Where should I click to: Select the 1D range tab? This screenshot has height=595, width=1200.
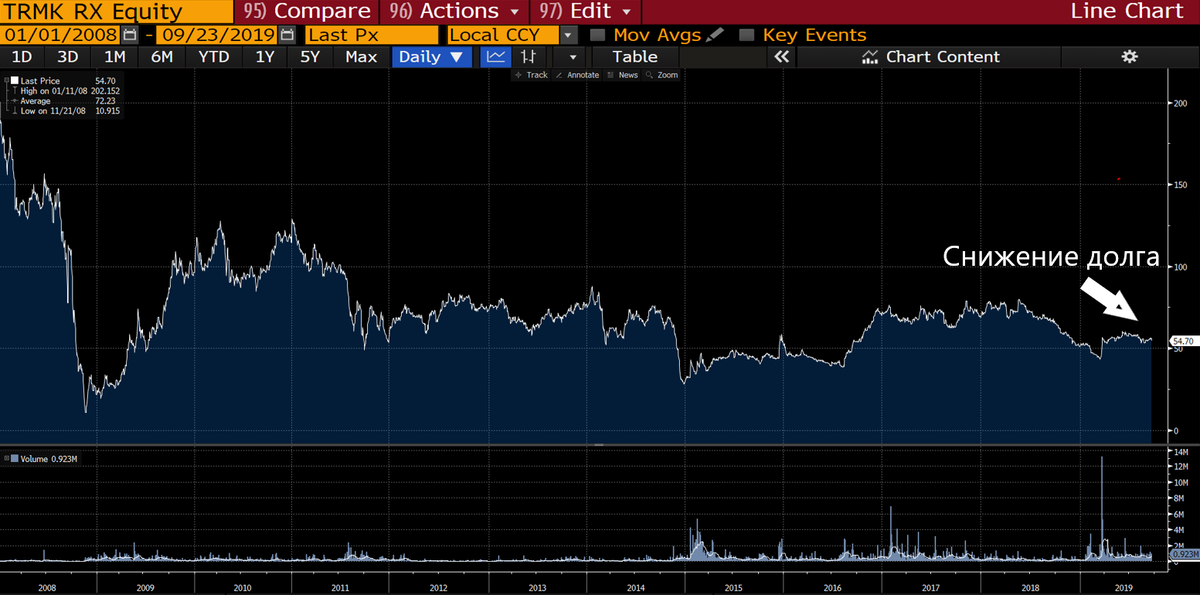22,57
